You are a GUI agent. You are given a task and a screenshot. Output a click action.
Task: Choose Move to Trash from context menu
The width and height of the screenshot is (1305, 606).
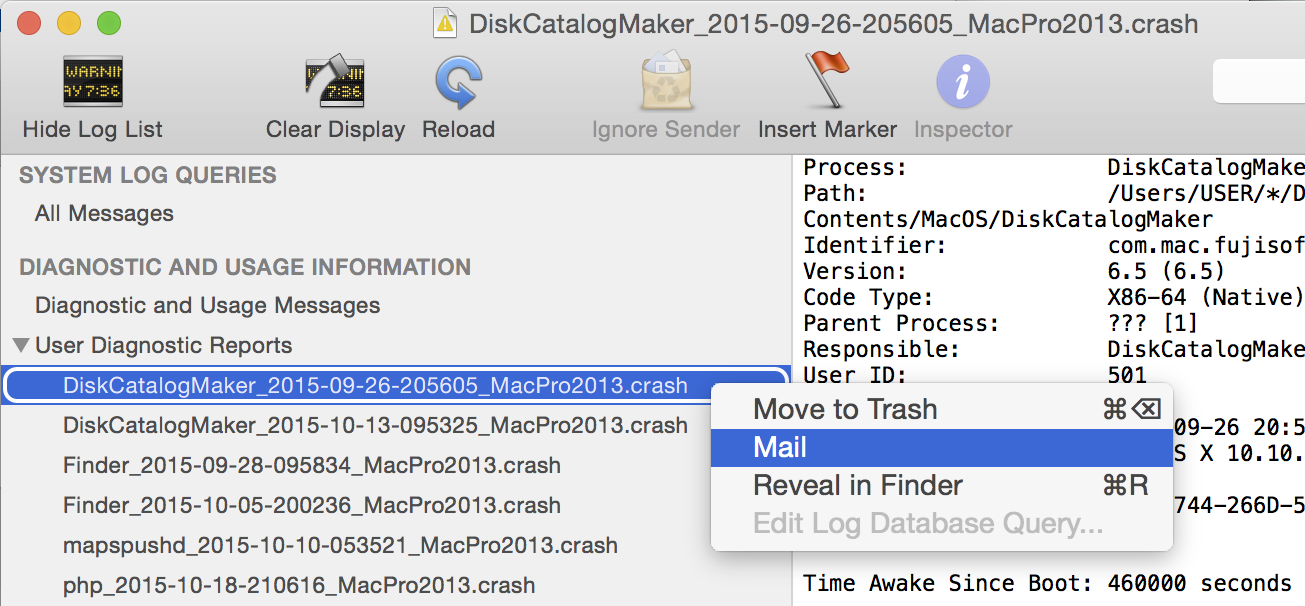tap(940, 409)
